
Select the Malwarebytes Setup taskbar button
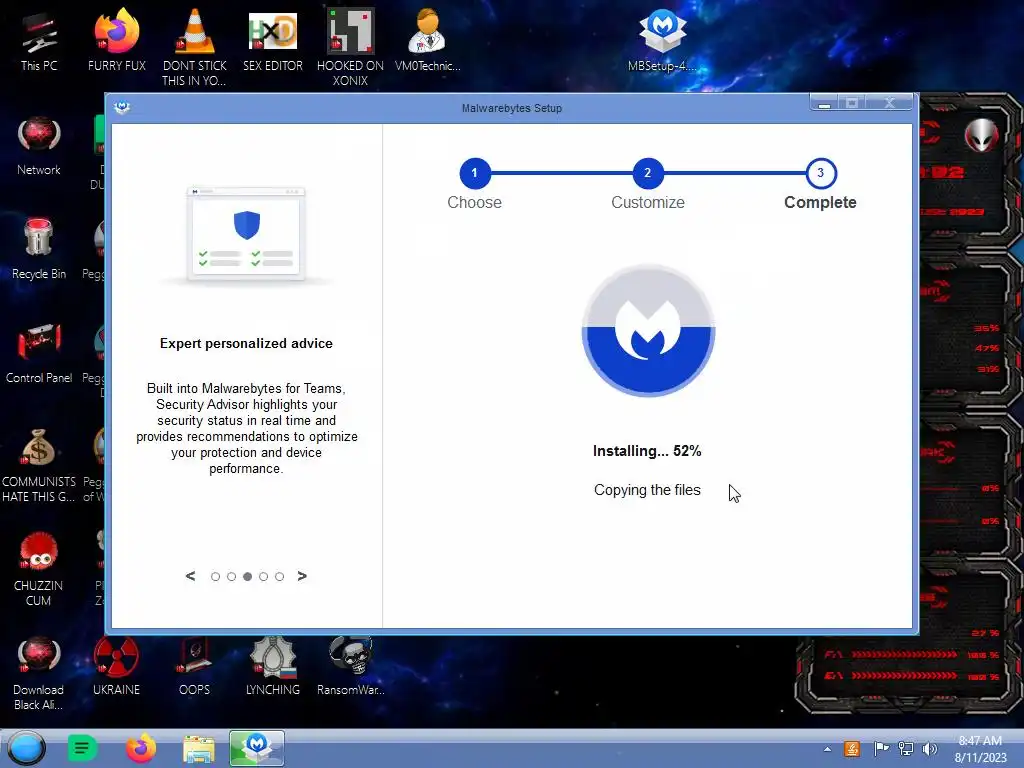257,748
